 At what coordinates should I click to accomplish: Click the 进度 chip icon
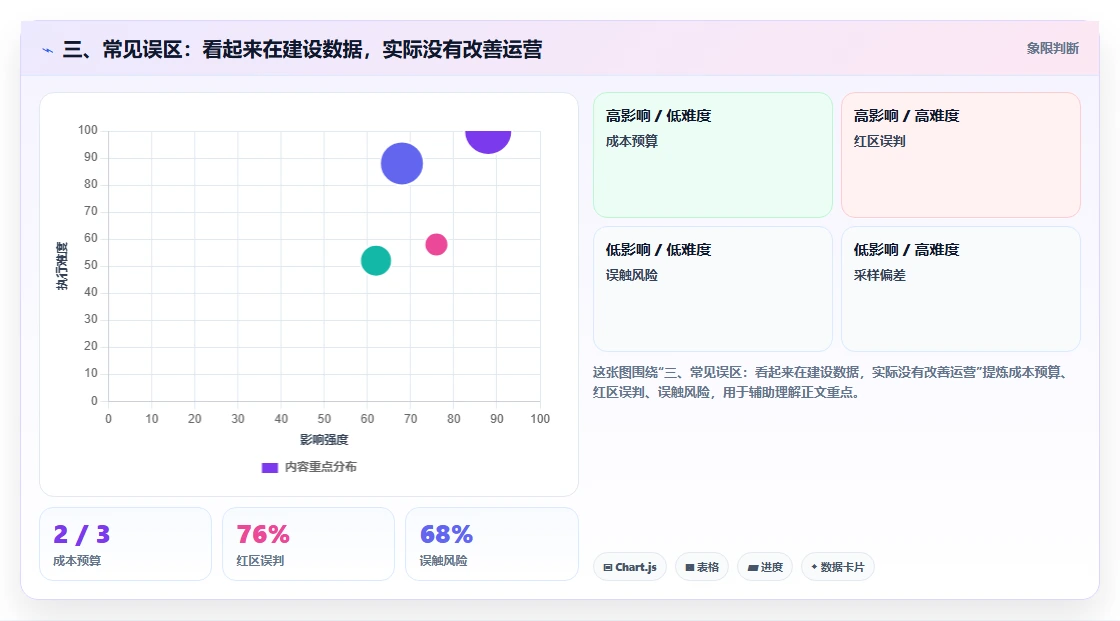pyautogui.click(x=752, y=567)
